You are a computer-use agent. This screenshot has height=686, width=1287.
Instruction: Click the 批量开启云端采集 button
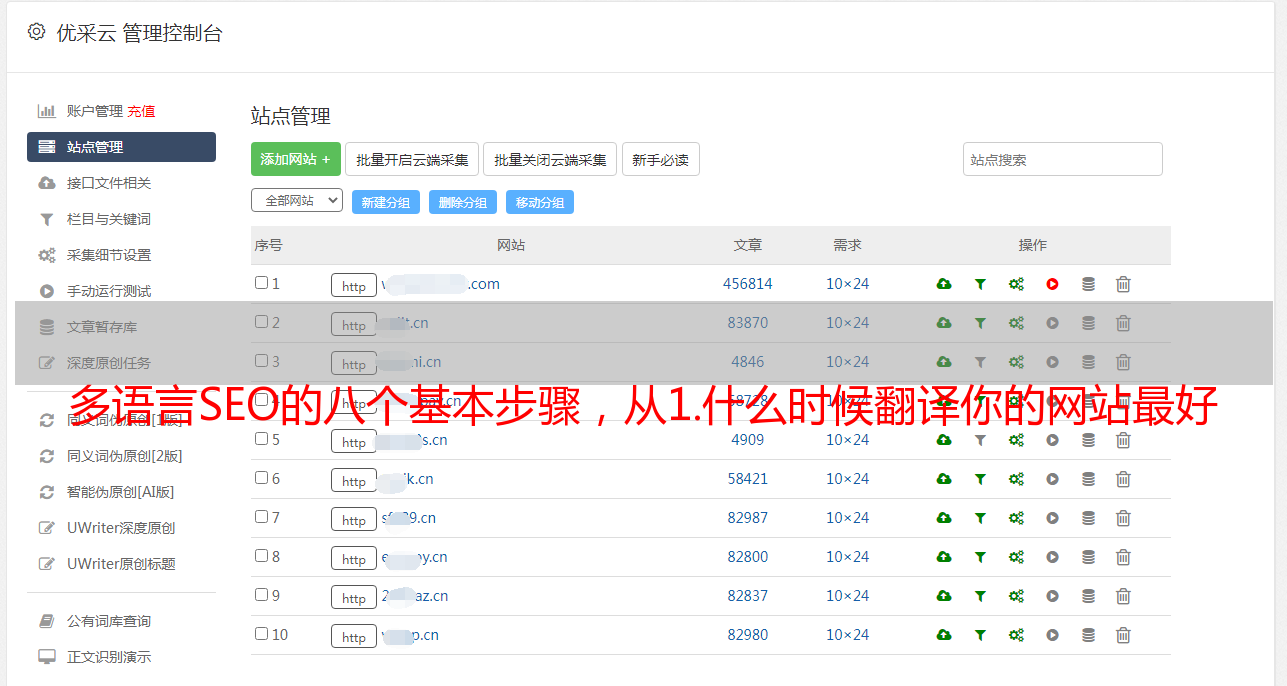pyautogui.click(x=412, y=159)
